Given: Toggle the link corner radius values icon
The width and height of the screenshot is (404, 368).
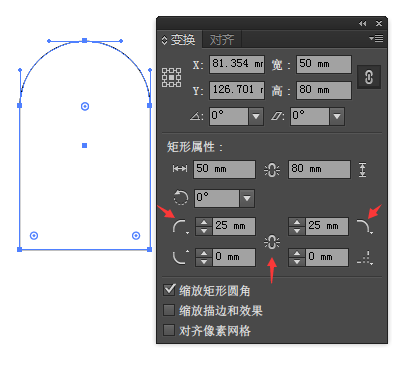Looking at the screenshot, I should [x=272, y=242].
